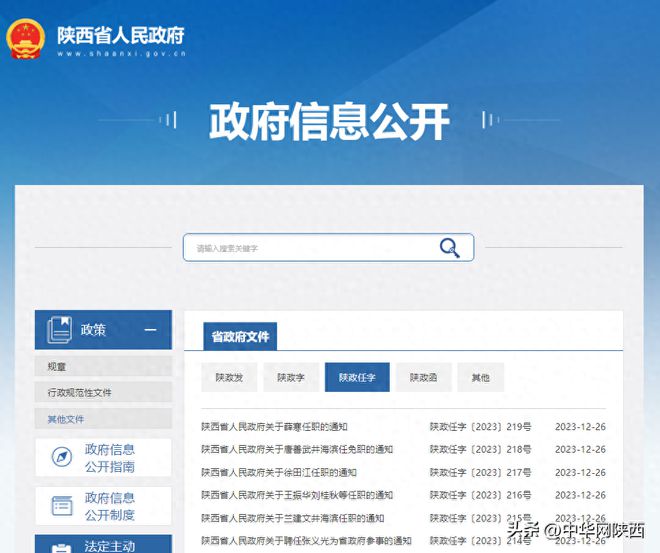Select 其他文件 in the sidebar
Viewport: 660px width, 553px height.
tap(66, 419)
